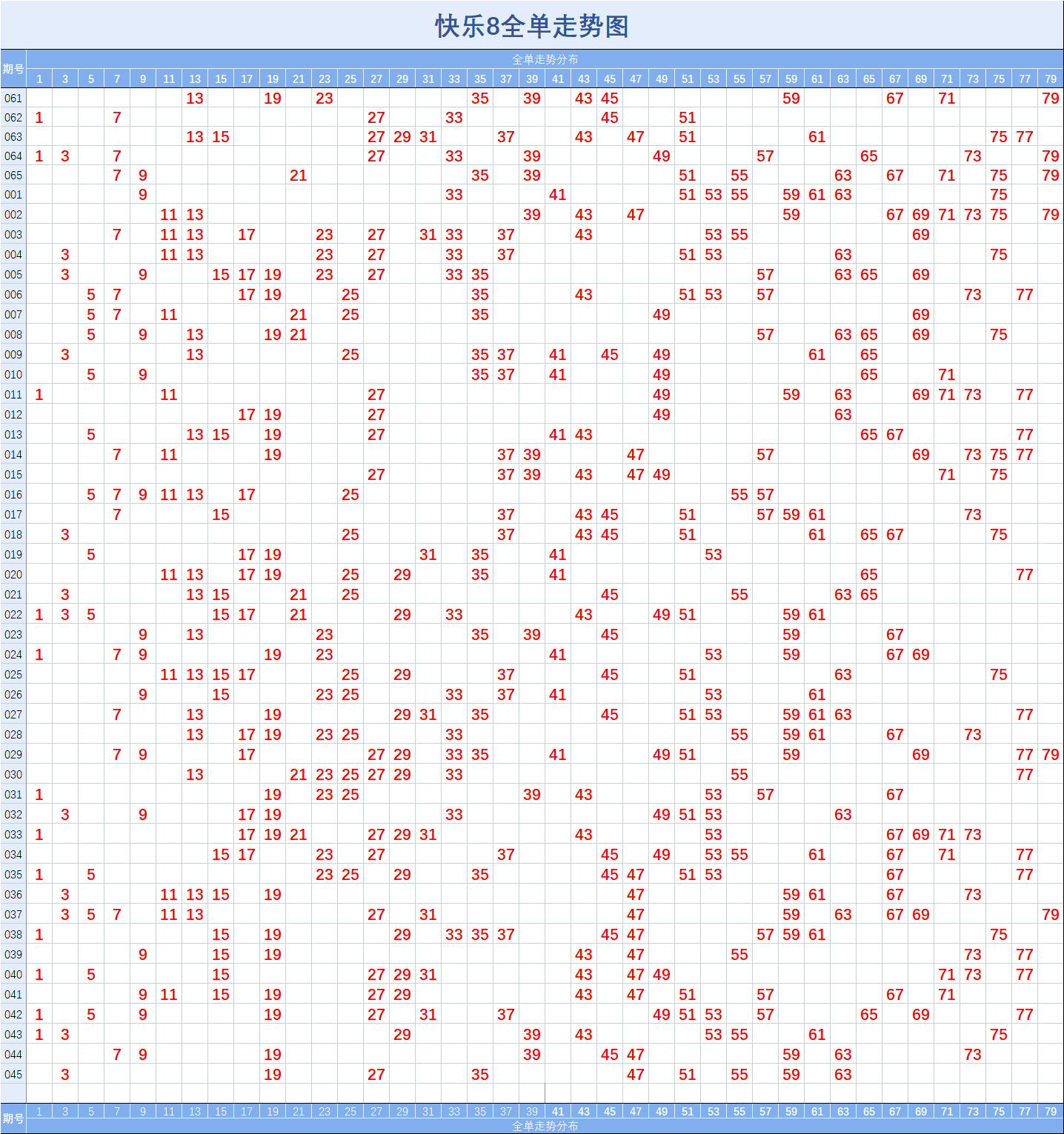Click the 57 cell in row 005
Viewport: 1064px width, 1134px height.
(765, 275)
